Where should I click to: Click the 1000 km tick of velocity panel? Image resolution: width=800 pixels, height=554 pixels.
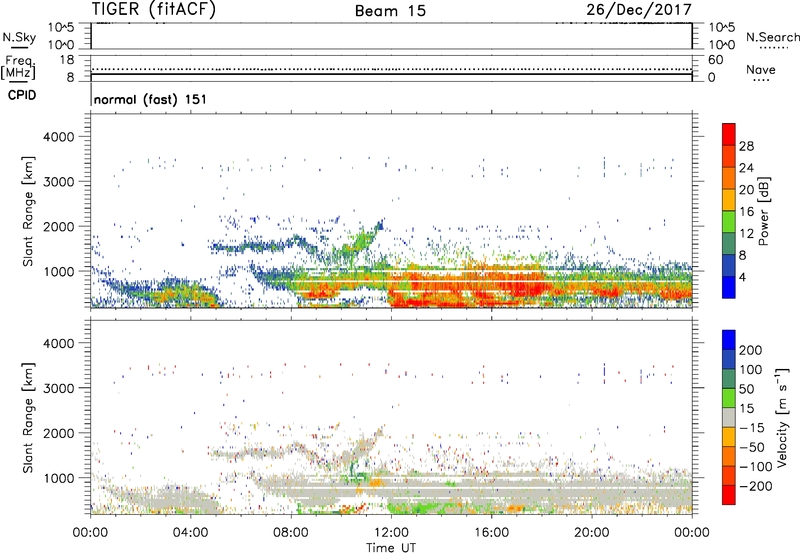(x=58, y=478)
